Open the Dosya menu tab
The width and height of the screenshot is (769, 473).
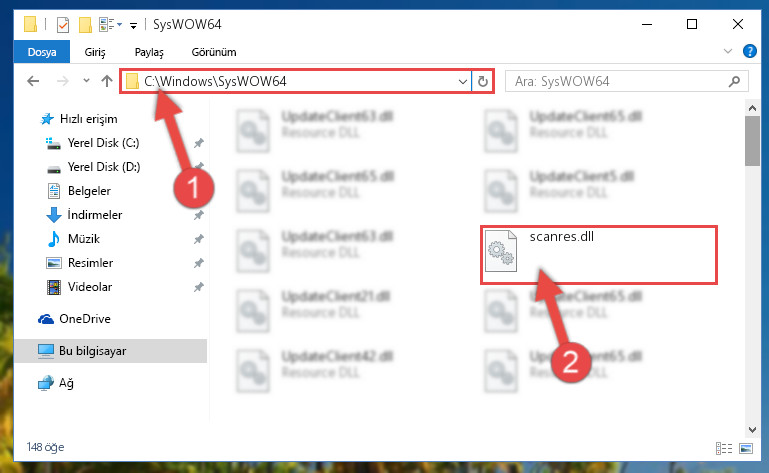(x=42, y=52)
